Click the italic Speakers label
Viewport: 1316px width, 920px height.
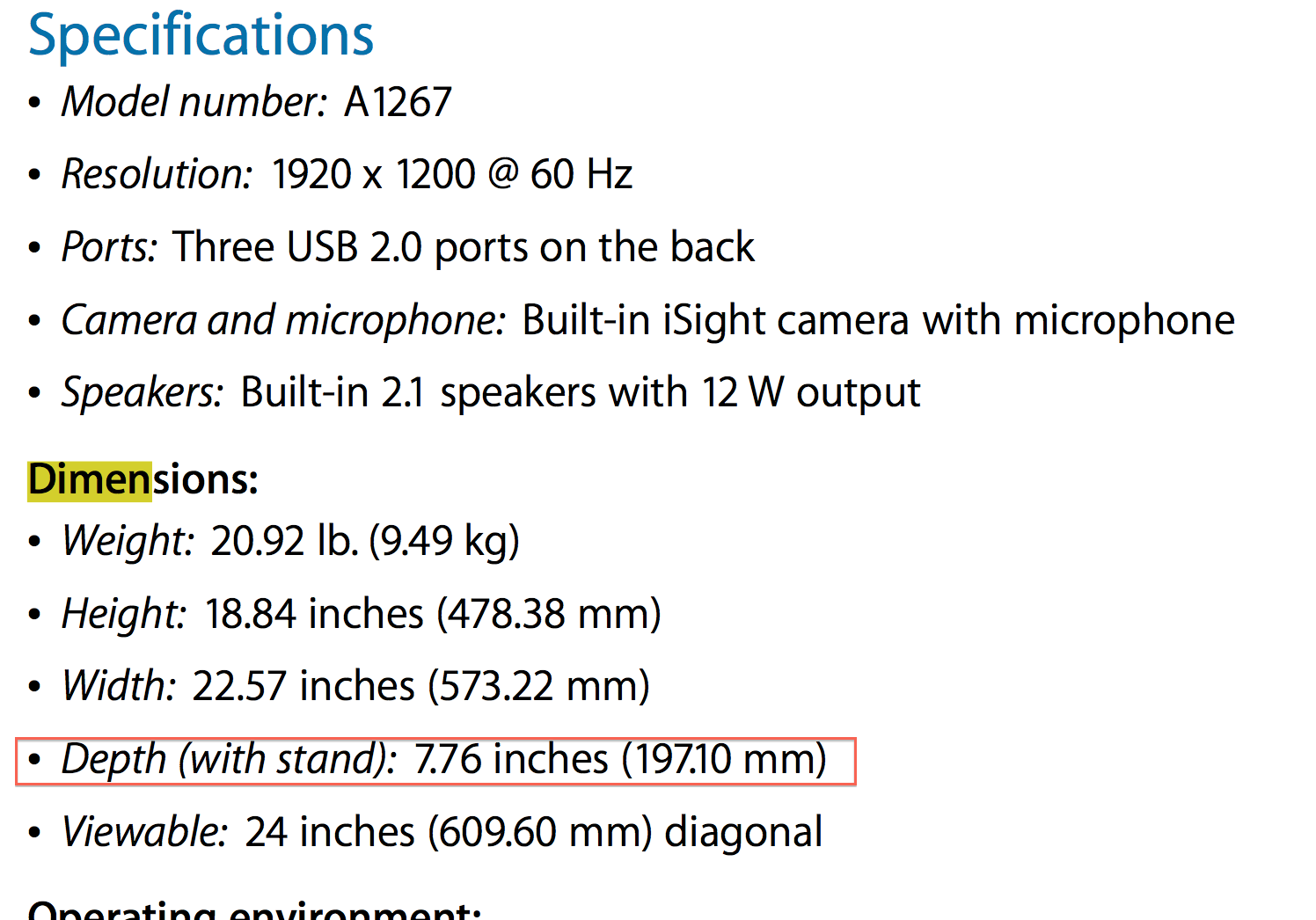click(x=142, y=392)
